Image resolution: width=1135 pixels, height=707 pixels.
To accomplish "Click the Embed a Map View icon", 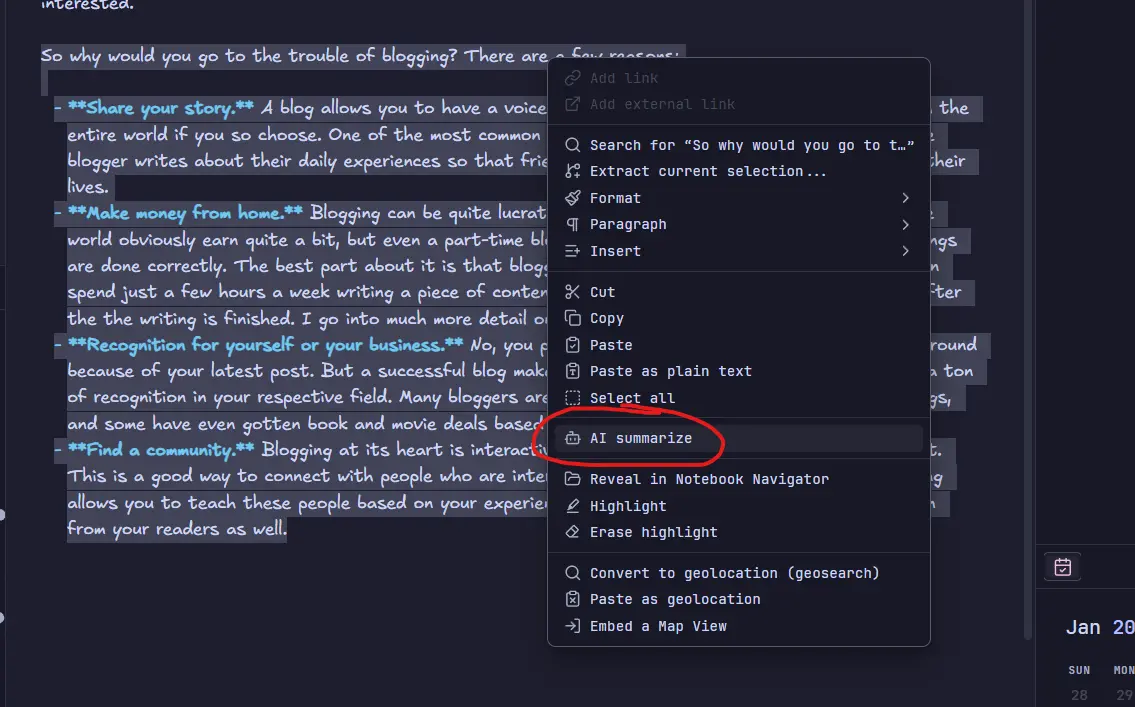I will [572, 626].
